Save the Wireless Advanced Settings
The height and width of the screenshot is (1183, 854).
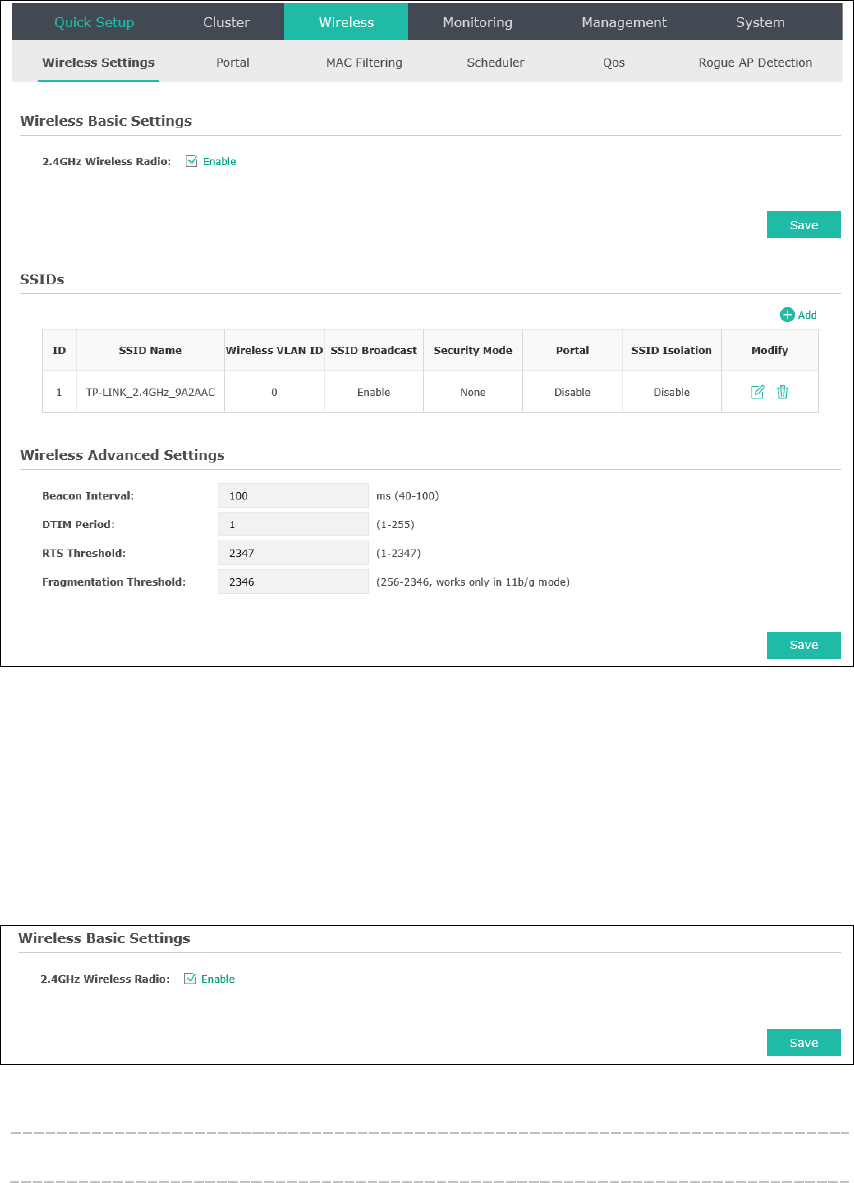803,645
